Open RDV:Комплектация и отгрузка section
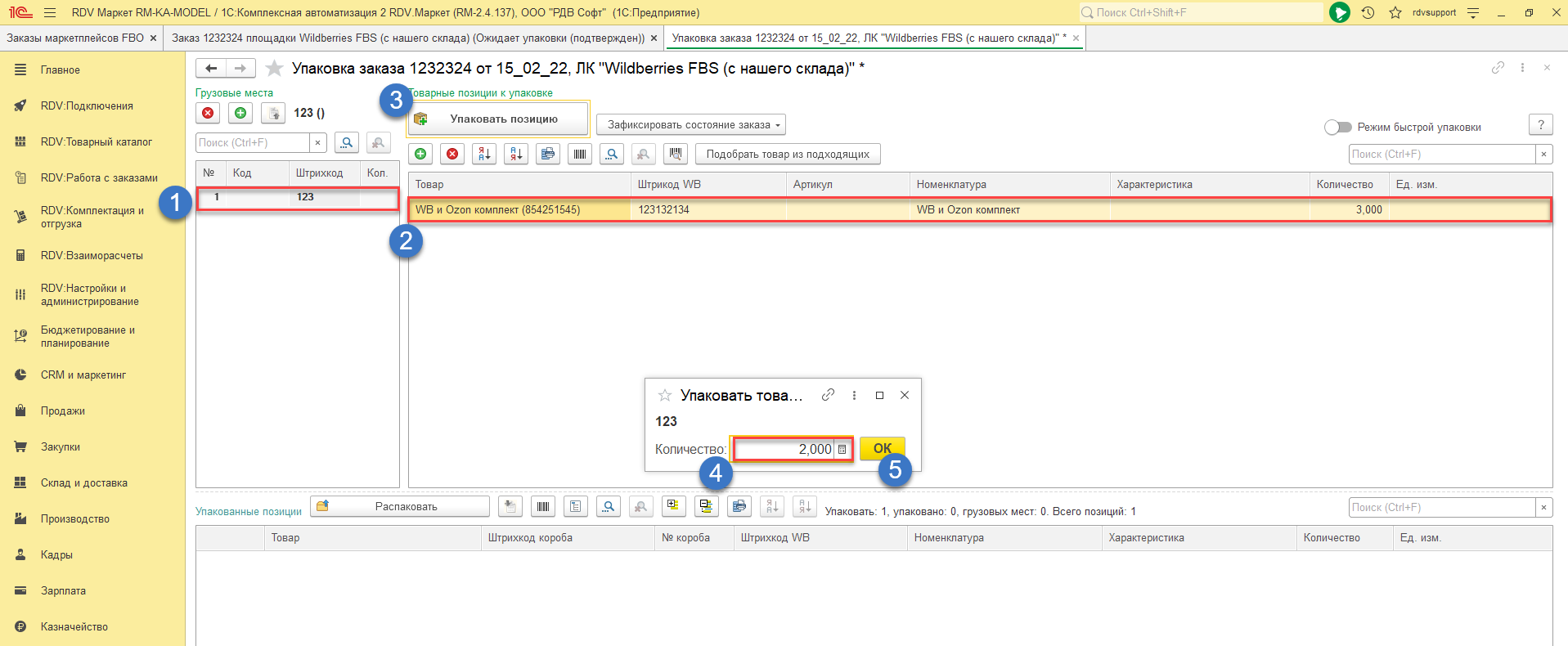 pos(92,217)
